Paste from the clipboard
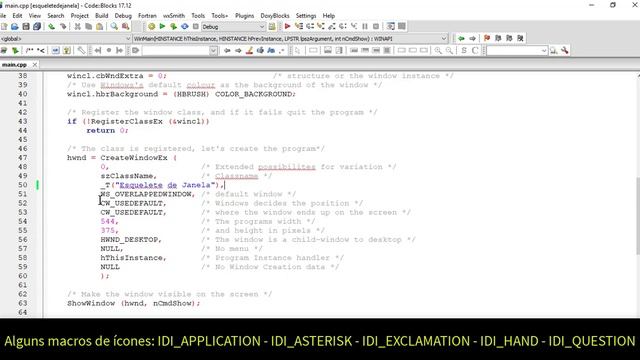This screenshot has width=640, height=360. pyautogui.click(x=99, y=27)
